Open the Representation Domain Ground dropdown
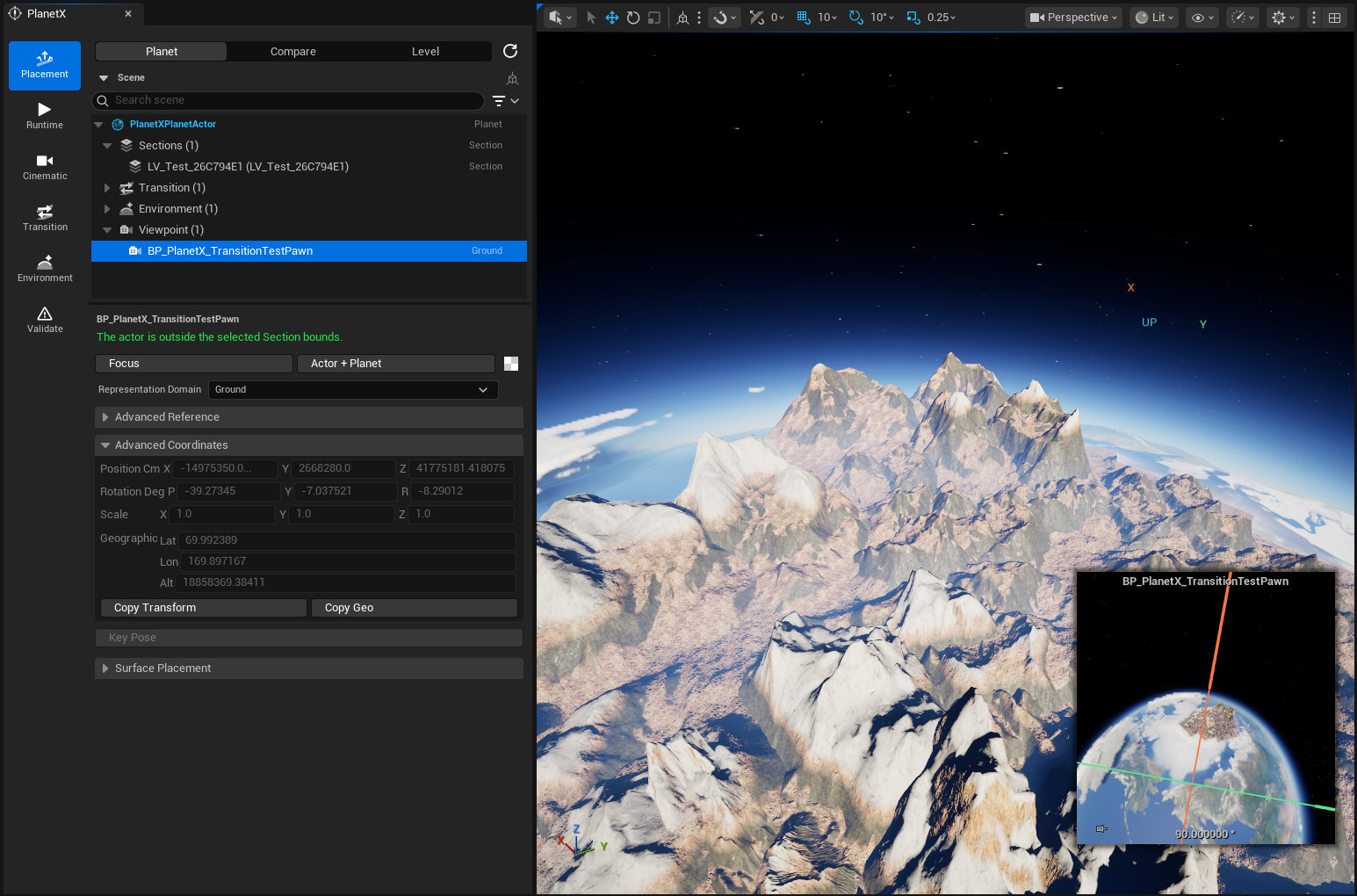 click(x=353, y=390)
